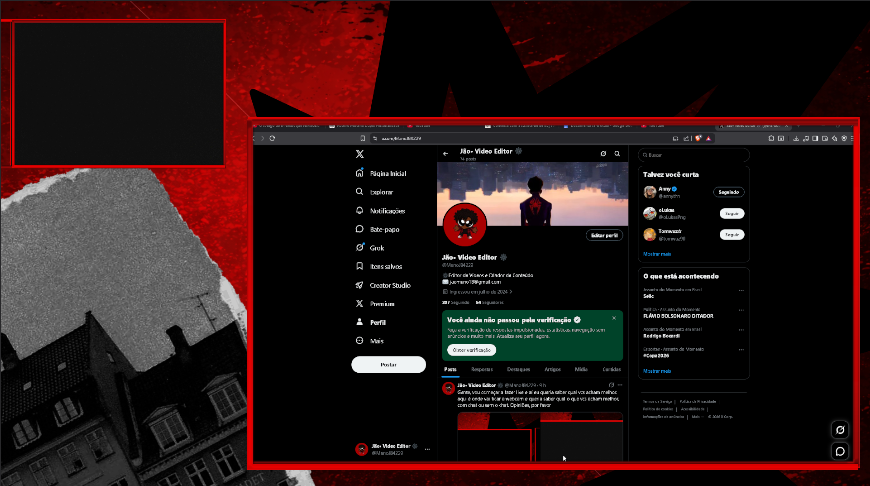870x486 pixels.
Task: Open Página Inicial home icon
Action: pyautogui.click(x=360, y=173)
